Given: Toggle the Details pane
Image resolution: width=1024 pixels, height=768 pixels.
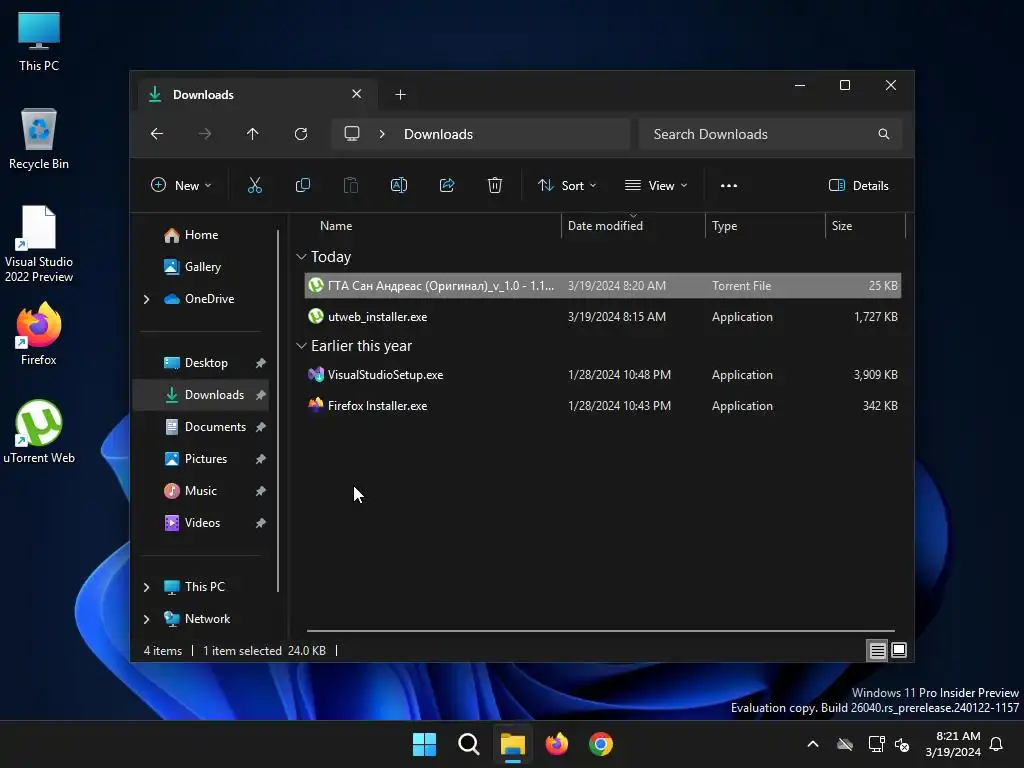Looking at the screenshot, I should pyautogui.click(x=858, y=185).
